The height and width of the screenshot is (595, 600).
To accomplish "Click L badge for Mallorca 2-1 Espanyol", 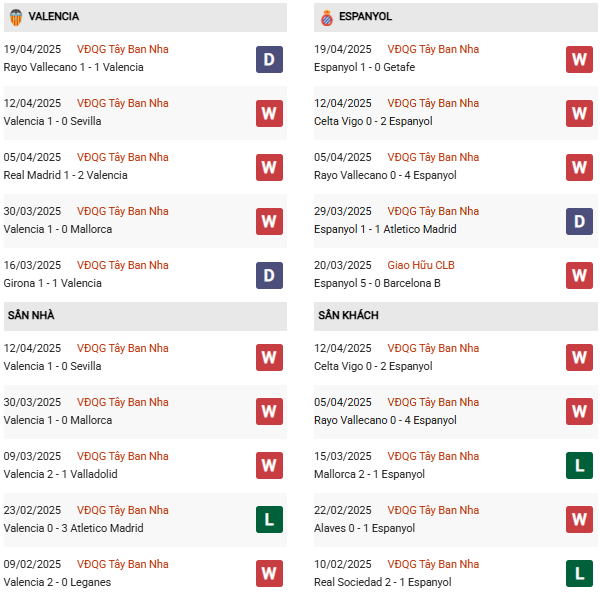I will pos(579,466).
